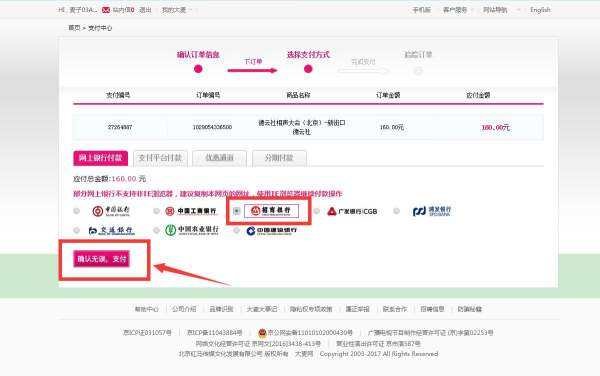Click the pink payable amount 160.00元
Viewport: 600px width, 376px height.
point(496,127)
